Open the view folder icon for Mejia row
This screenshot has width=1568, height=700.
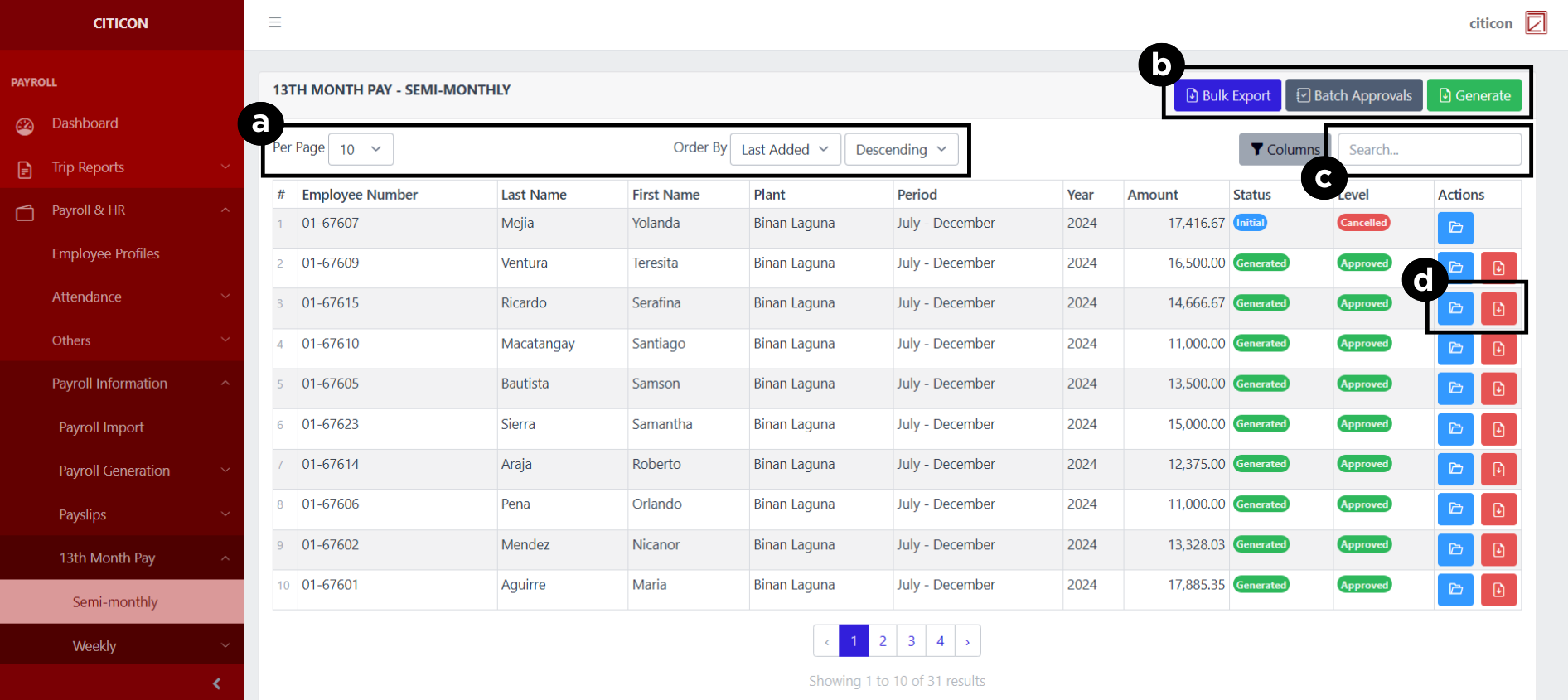[1454, 228]
